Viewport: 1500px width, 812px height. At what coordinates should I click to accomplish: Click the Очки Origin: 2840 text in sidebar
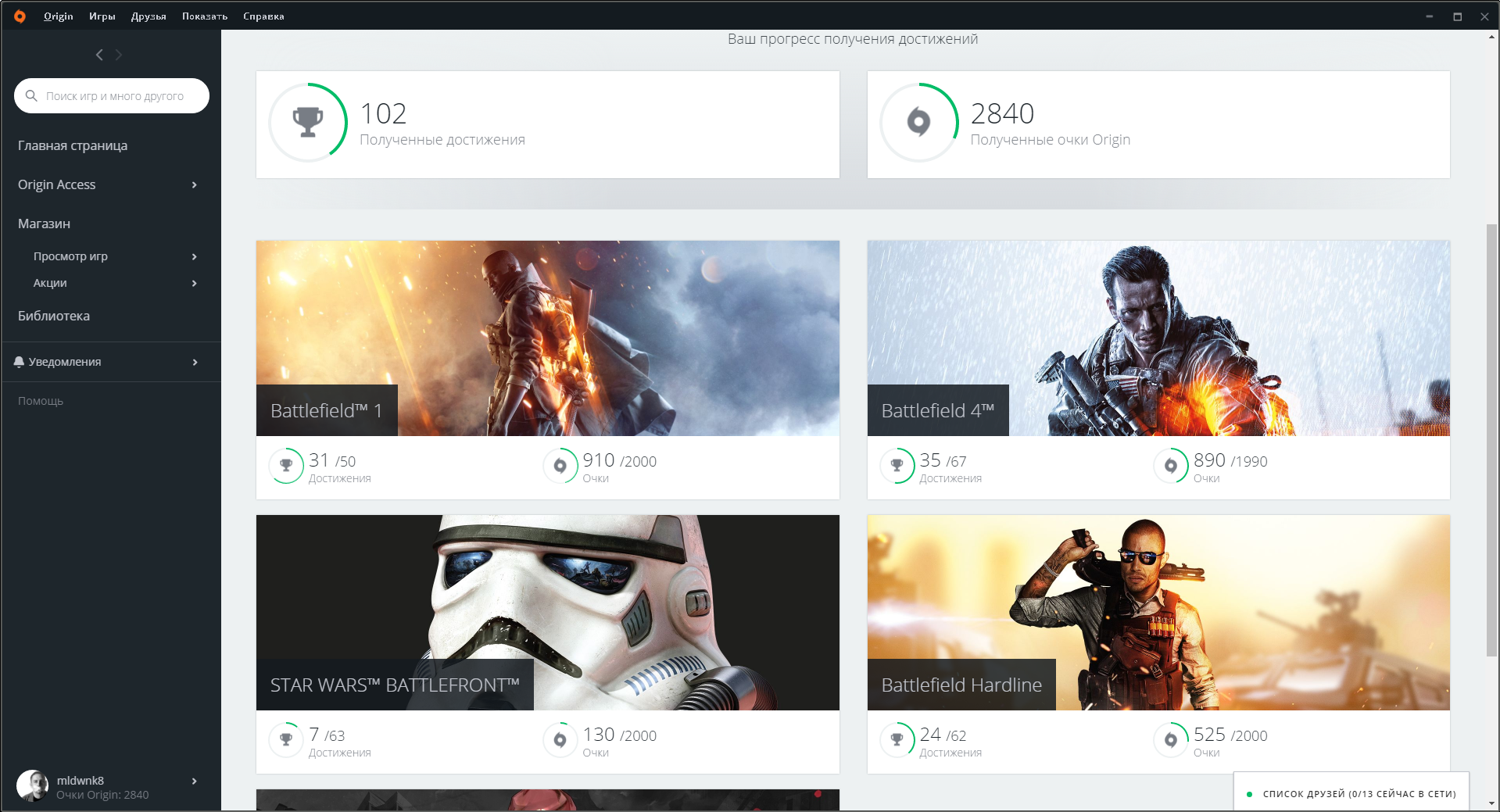[x=102, y=795]
